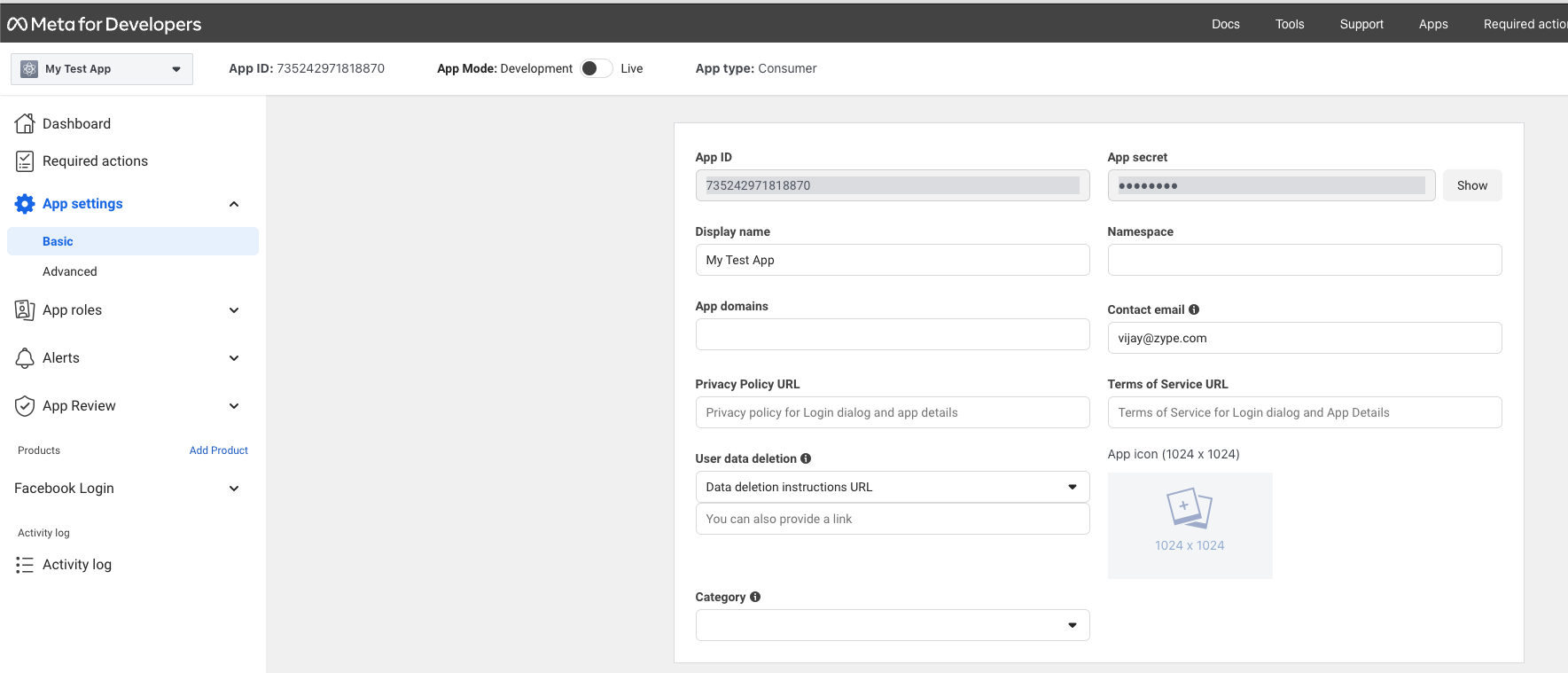Click the Alerts bell icon
Viewport: 1568px width, 673px height.
(25, 357)
